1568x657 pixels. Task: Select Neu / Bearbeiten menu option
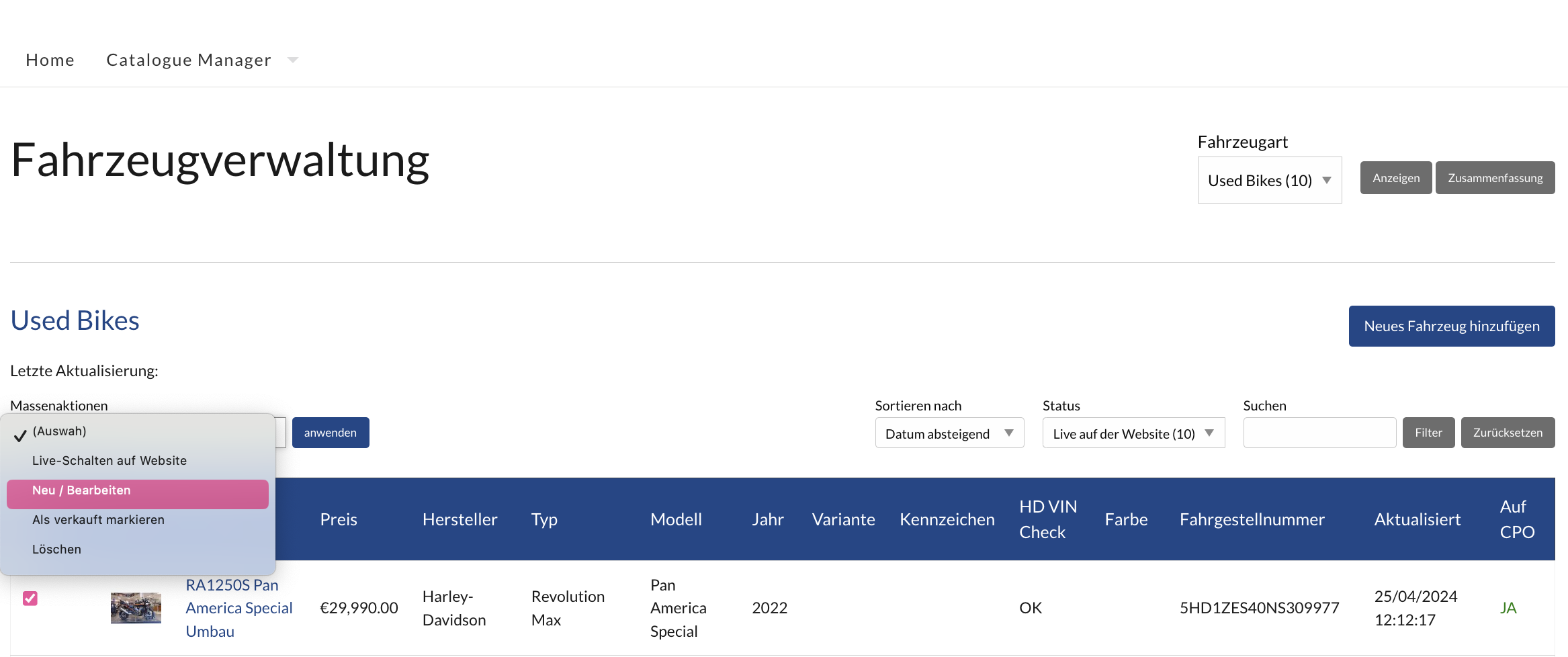(81, 490)
